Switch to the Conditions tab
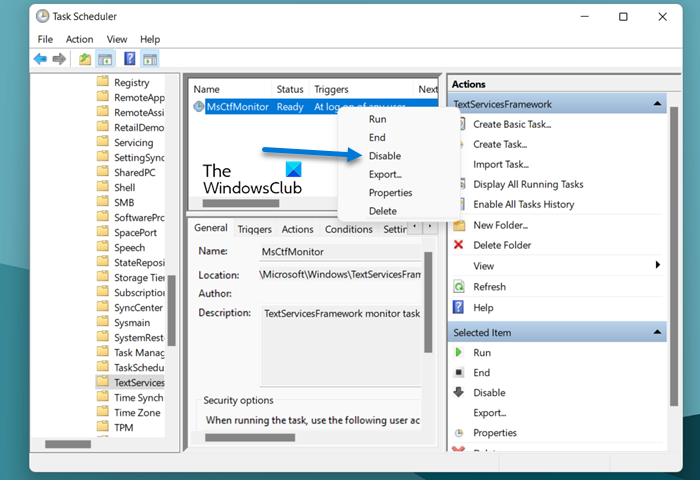The image size is (700, 480). (x=349, y=229)
